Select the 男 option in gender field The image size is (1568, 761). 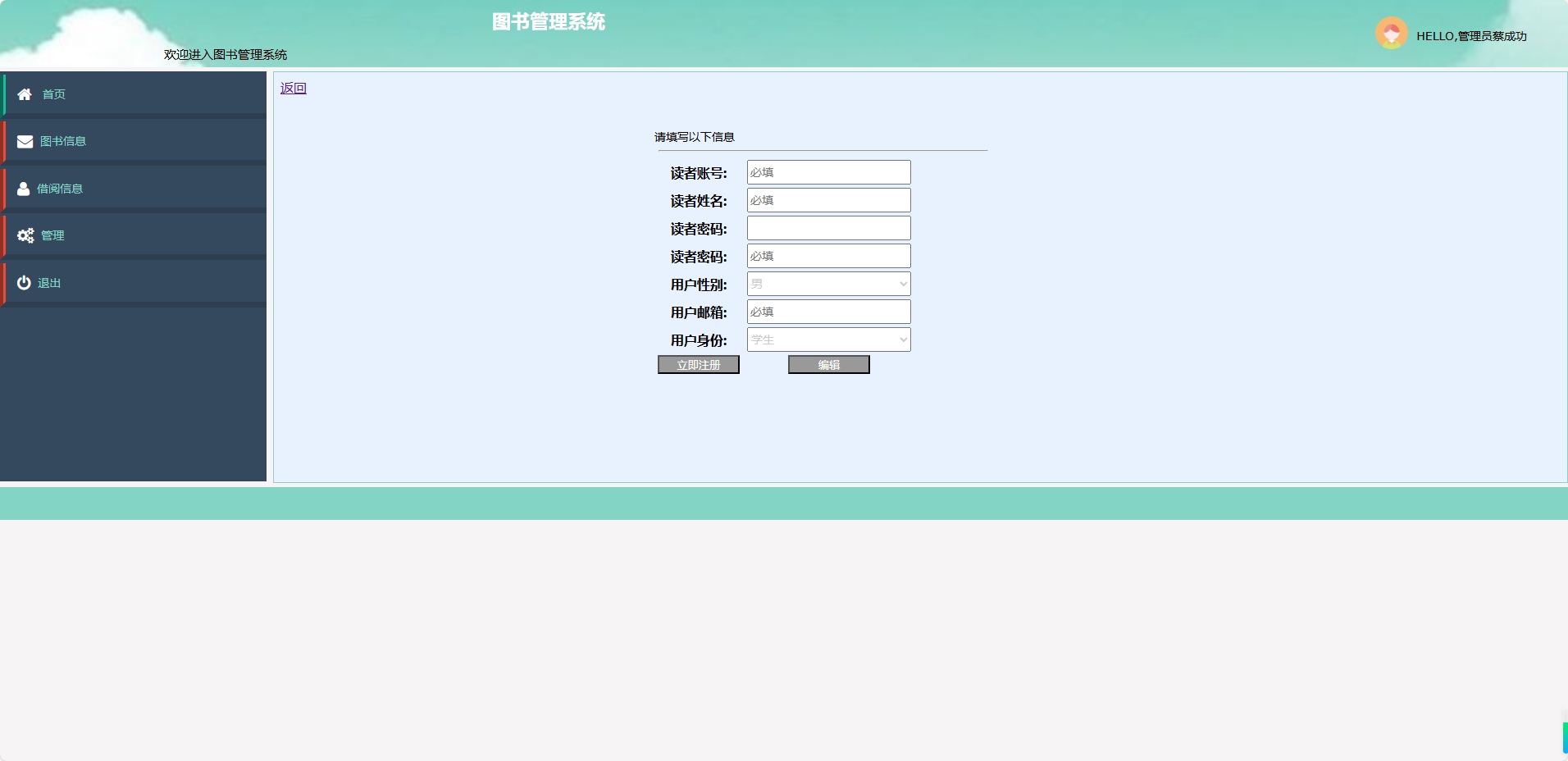[828, 284]
